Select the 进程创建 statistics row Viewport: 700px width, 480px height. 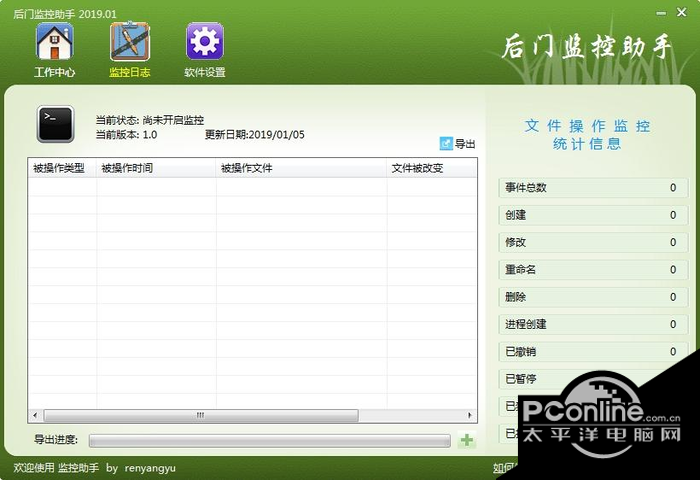[x=593, y=325]
